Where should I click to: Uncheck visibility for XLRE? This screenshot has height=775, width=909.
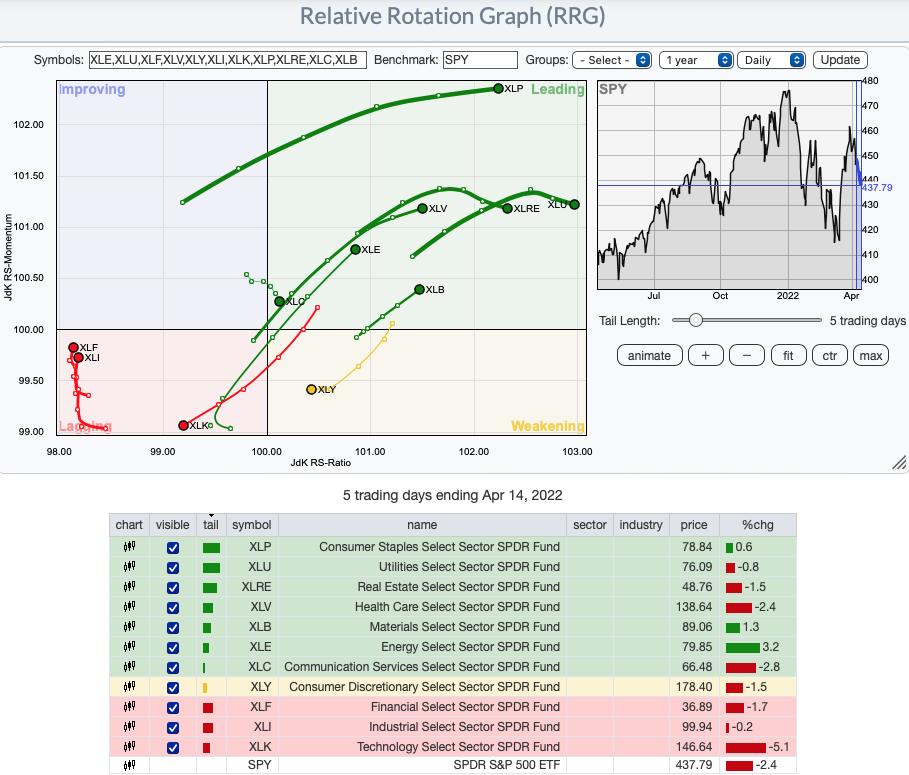(x=173, y=588)
